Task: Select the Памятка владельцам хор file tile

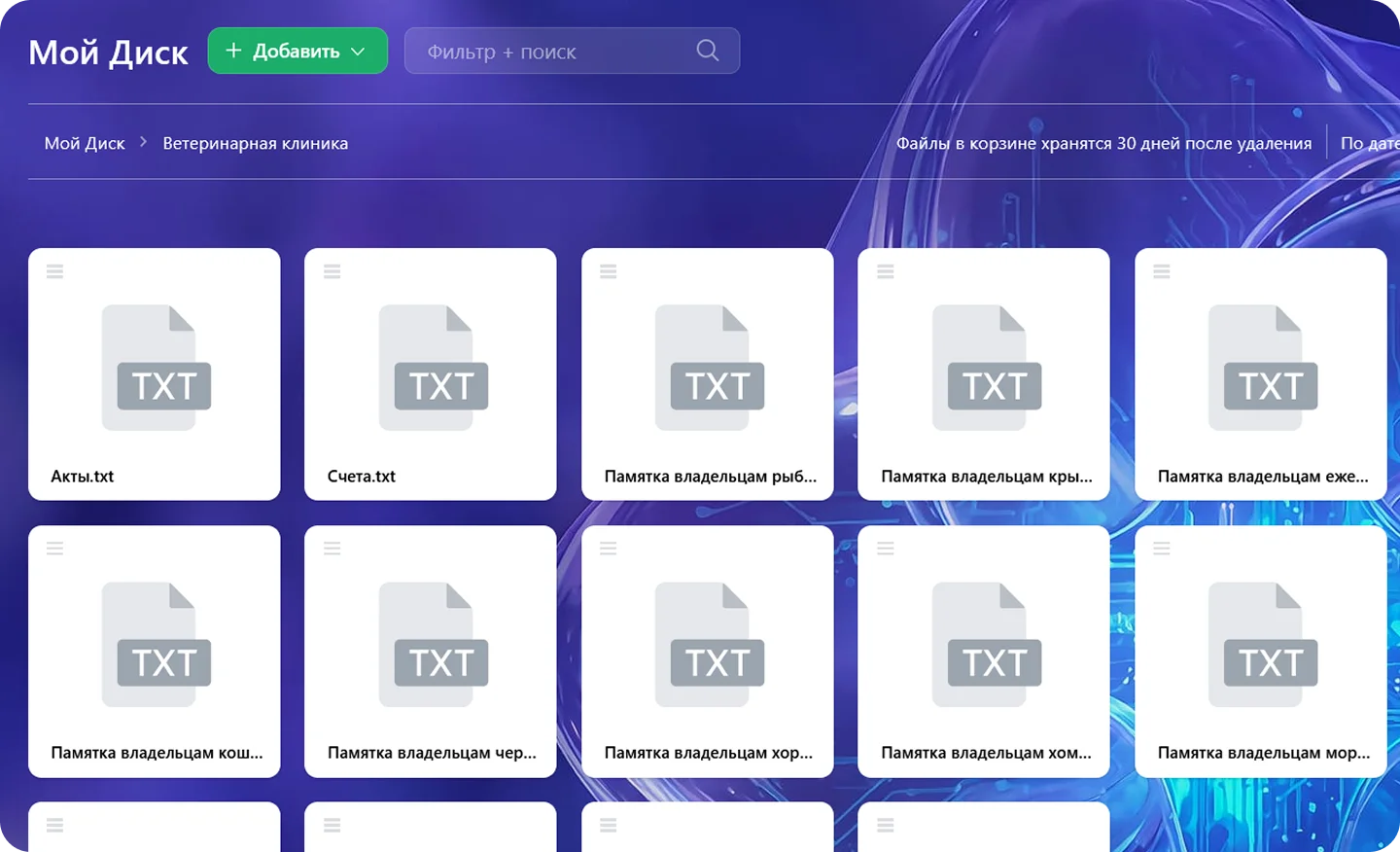Action: [x=708, y=652]
